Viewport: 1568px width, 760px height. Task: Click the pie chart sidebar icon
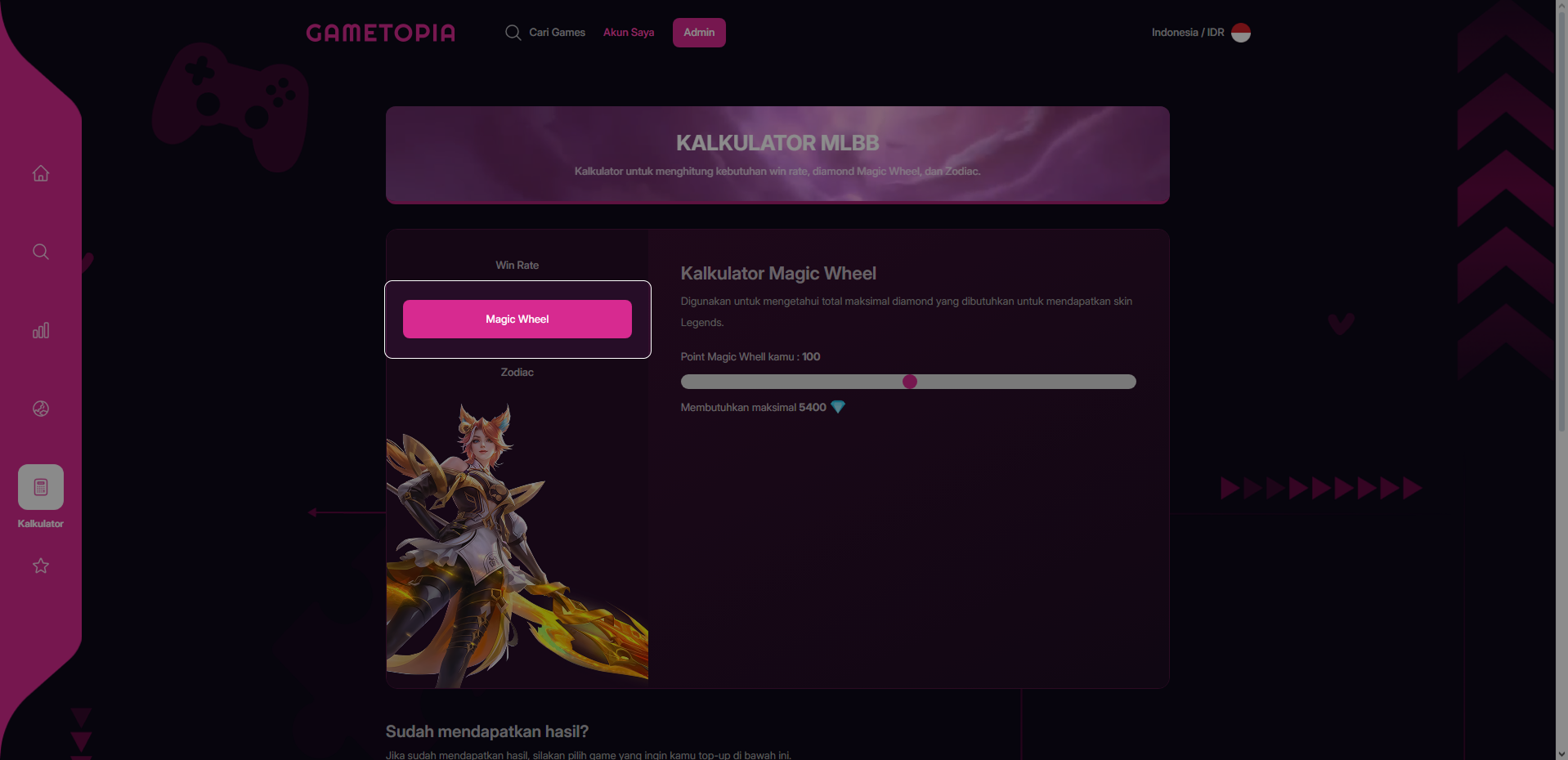(x=41, y=409)
